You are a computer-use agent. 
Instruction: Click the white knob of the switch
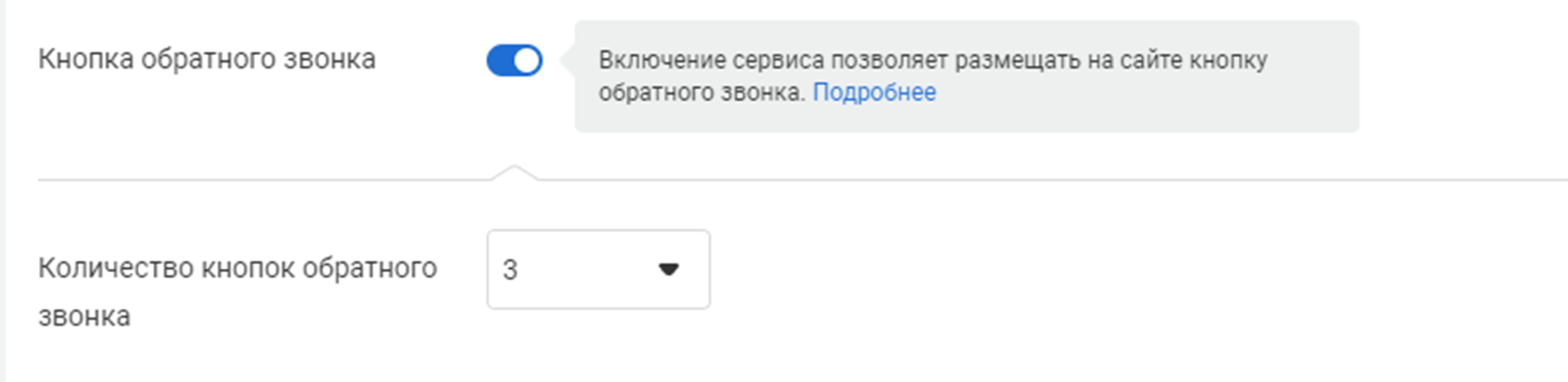pos(527,61)
